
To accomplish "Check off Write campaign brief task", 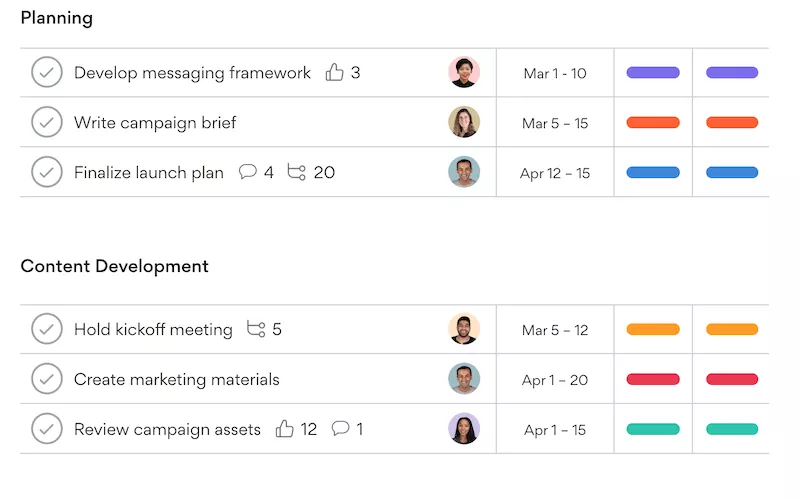I will 46,122.
